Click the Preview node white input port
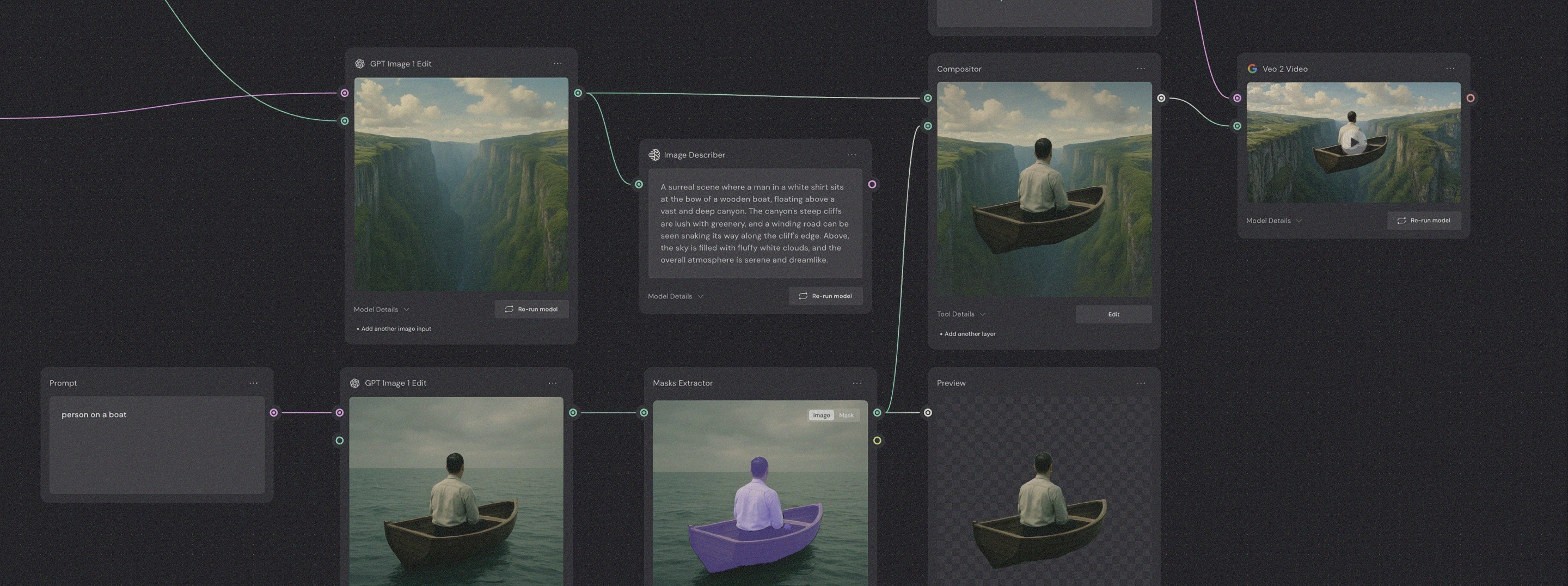Image resolution: width=1568 pixels, height=586 pixels. (928, 412)
